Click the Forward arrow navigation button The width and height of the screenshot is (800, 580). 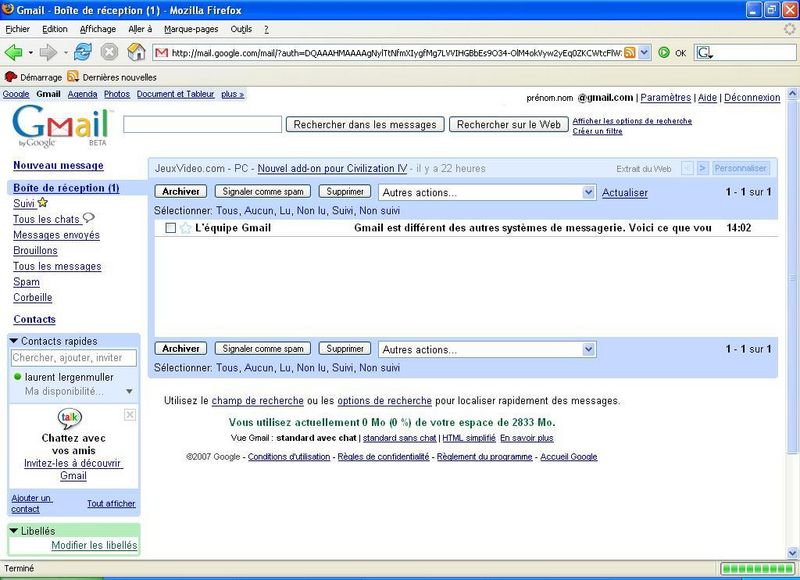(x=48, y=52)
